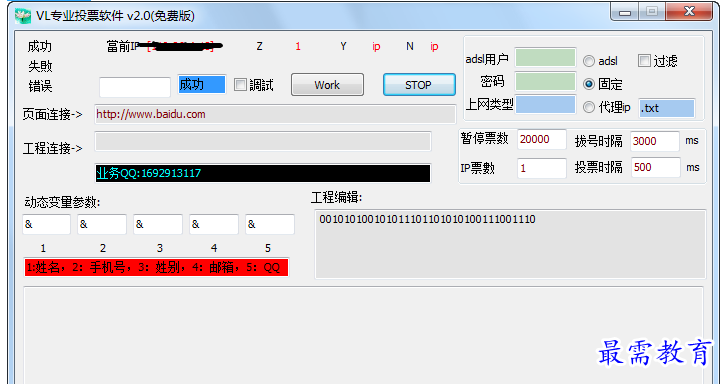The width and height of the screenshot is (720, 384).
Task: Click the STOP button
Action: click(x=419, y=85)
